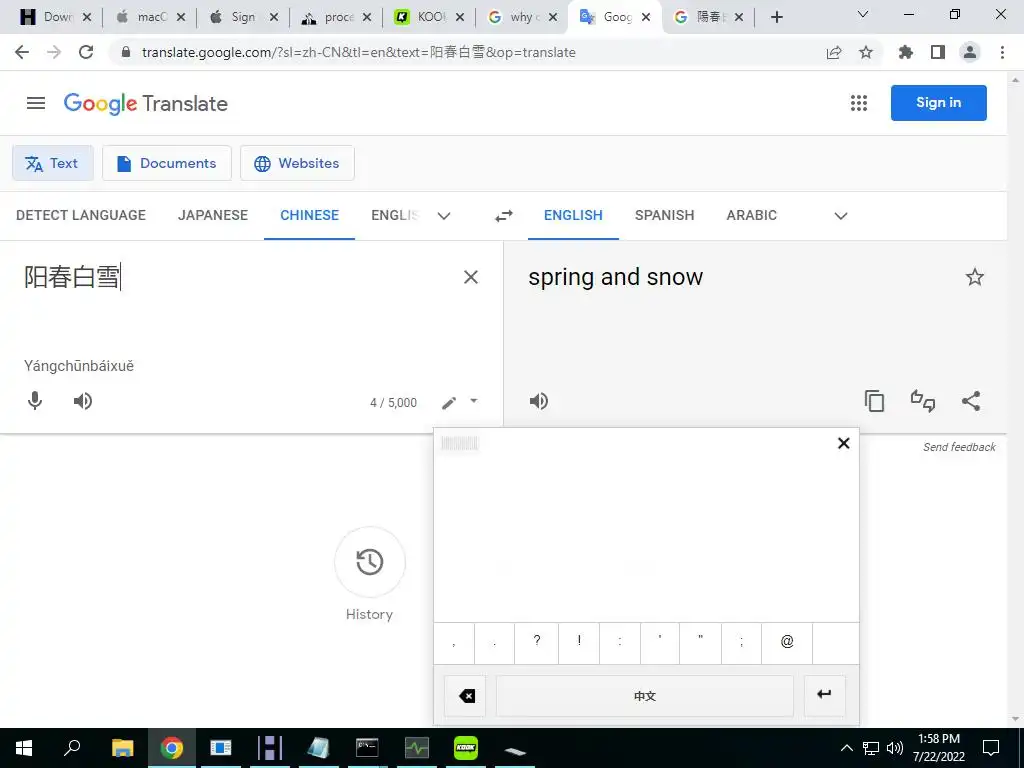This screenshot has height=768, width=1024.
Task: Open the Chrome profile avatar
Action: [x=970, y=52]
